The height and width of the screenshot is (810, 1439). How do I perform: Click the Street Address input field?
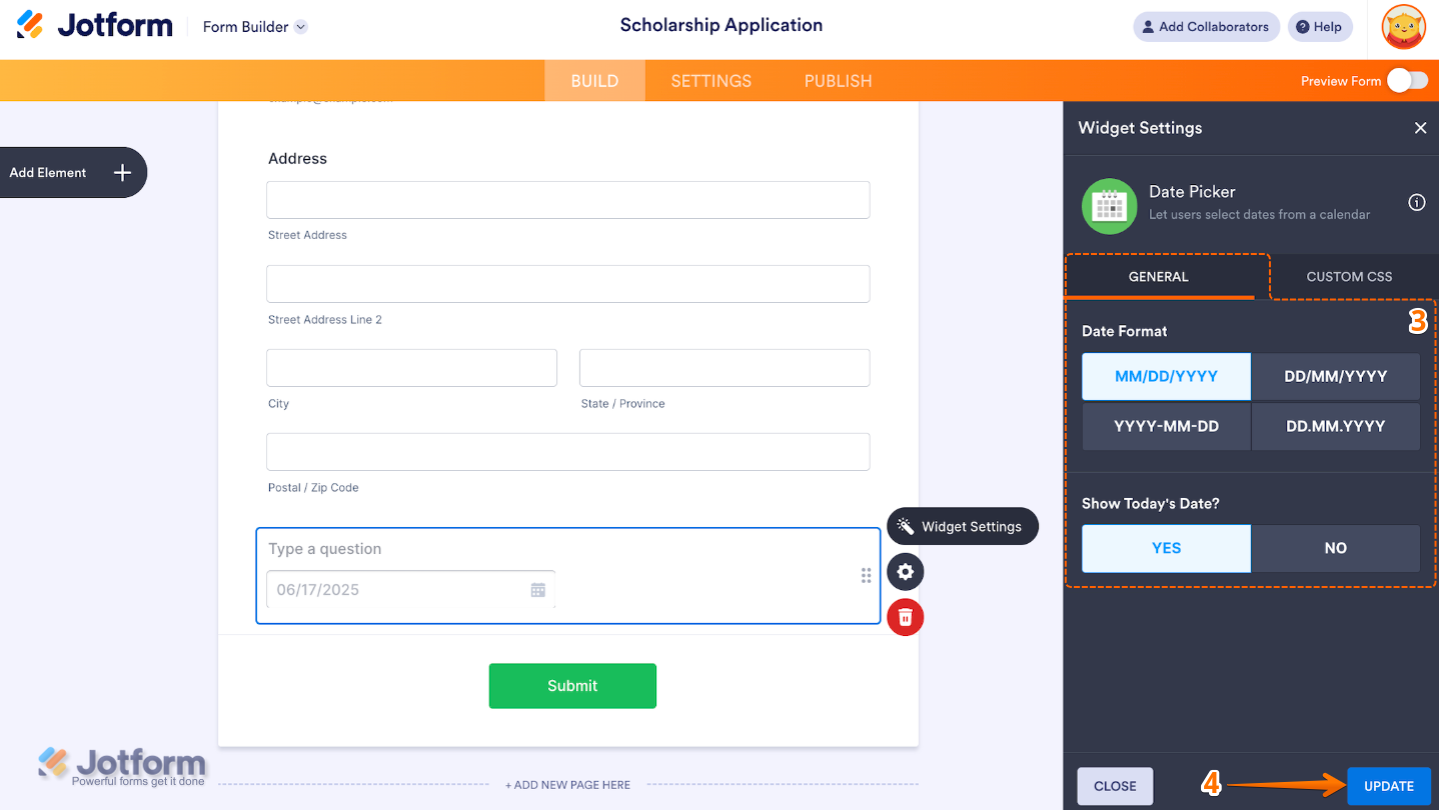point(567,200)
